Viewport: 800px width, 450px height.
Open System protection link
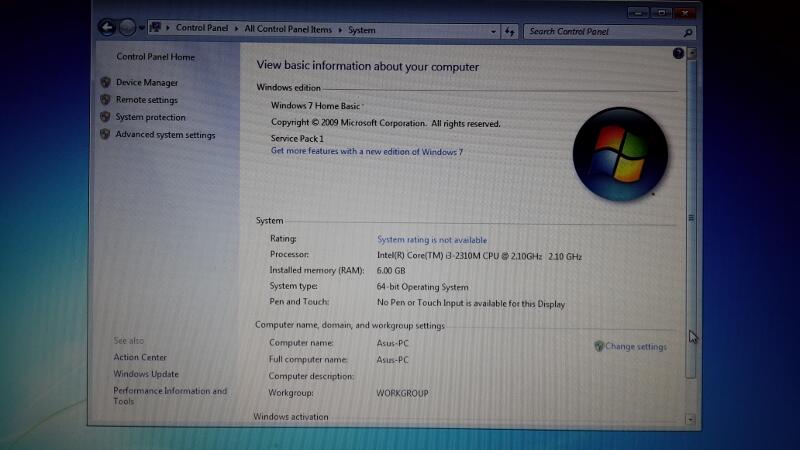click(x=151, y=117)
